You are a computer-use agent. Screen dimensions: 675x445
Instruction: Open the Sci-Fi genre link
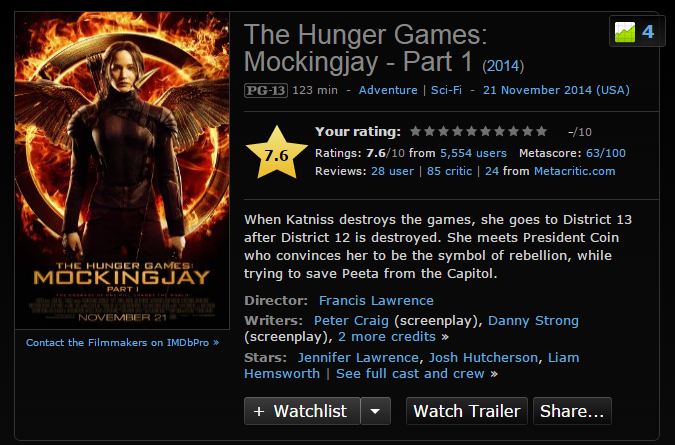point(446,90)
